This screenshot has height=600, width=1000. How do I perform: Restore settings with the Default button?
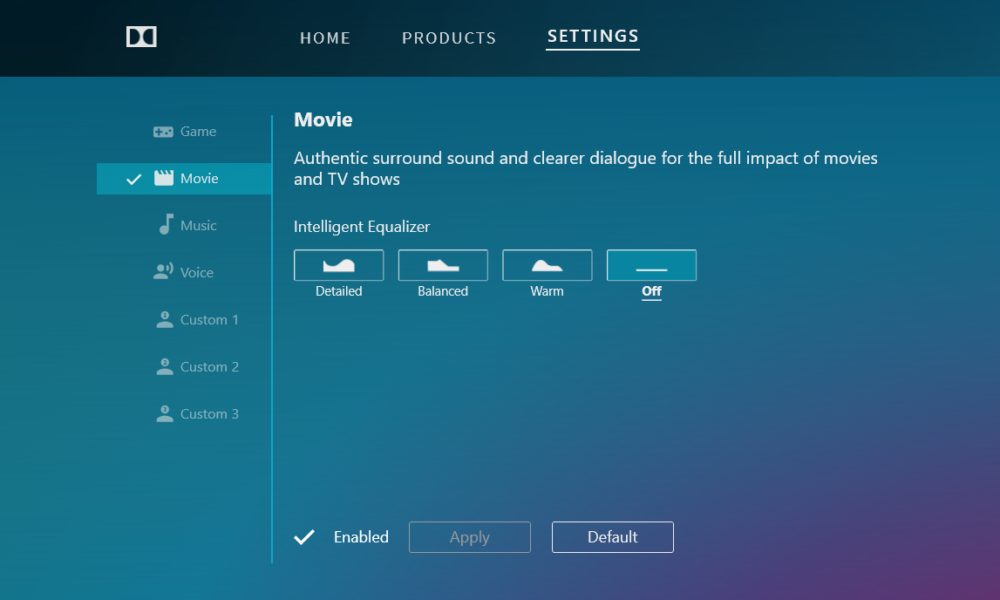(x=612, y=537)
